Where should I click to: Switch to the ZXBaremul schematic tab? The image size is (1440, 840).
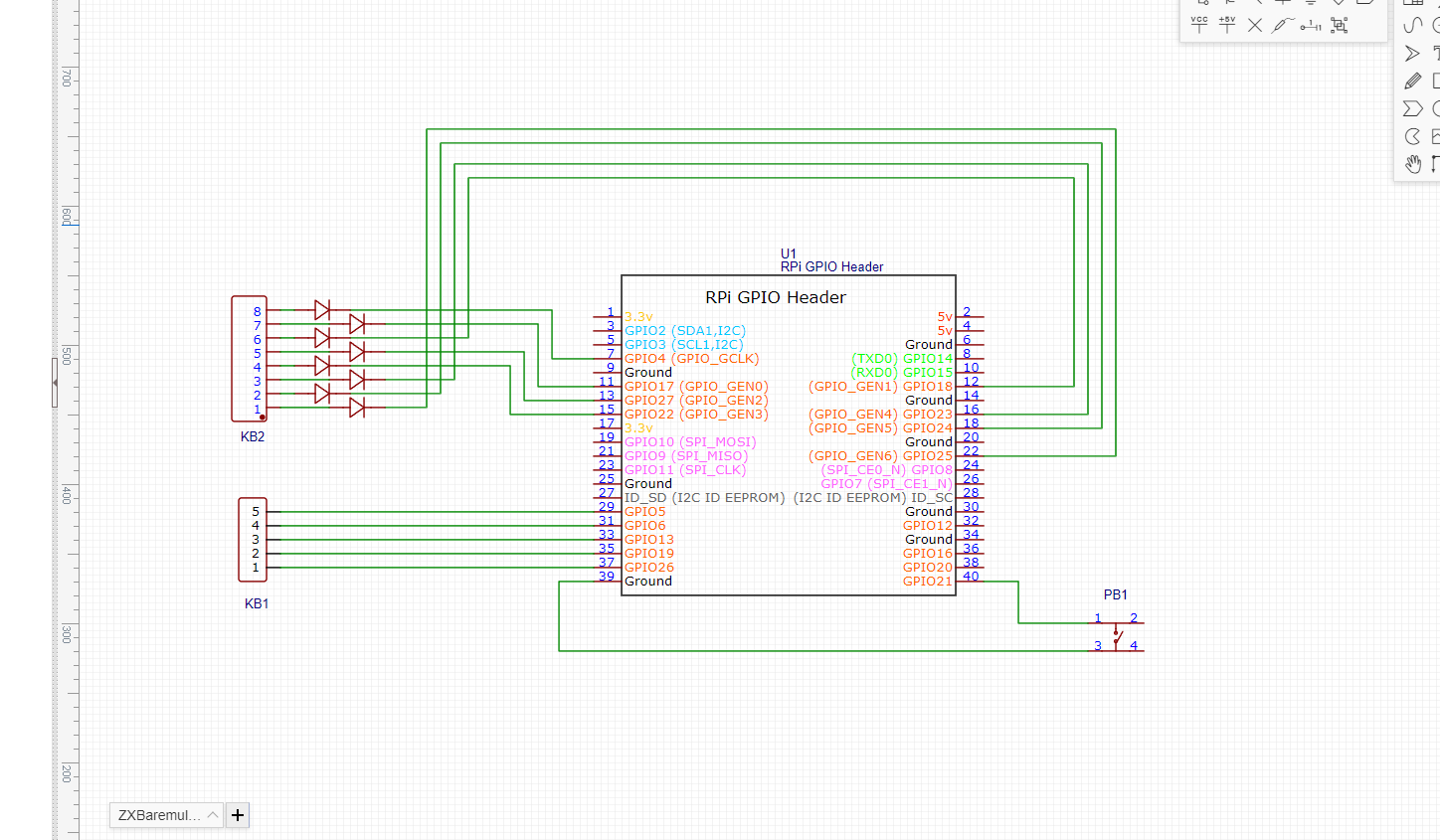click(157, 815)
